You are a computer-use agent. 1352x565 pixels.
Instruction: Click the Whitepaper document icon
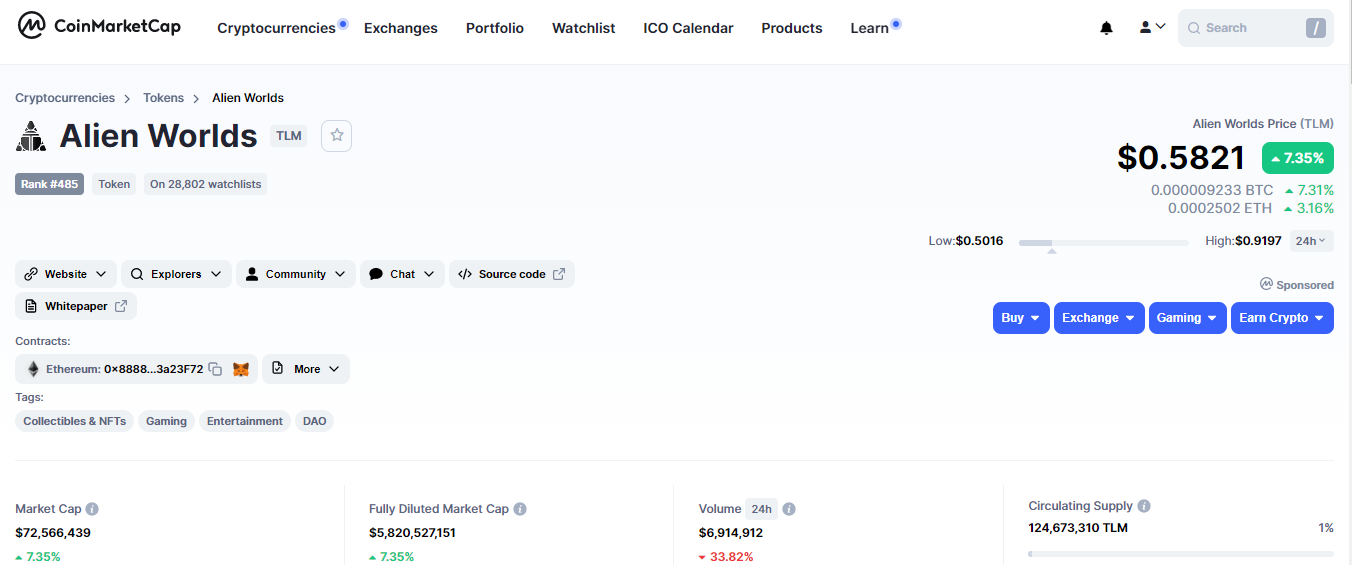click(x=31, y=306)
